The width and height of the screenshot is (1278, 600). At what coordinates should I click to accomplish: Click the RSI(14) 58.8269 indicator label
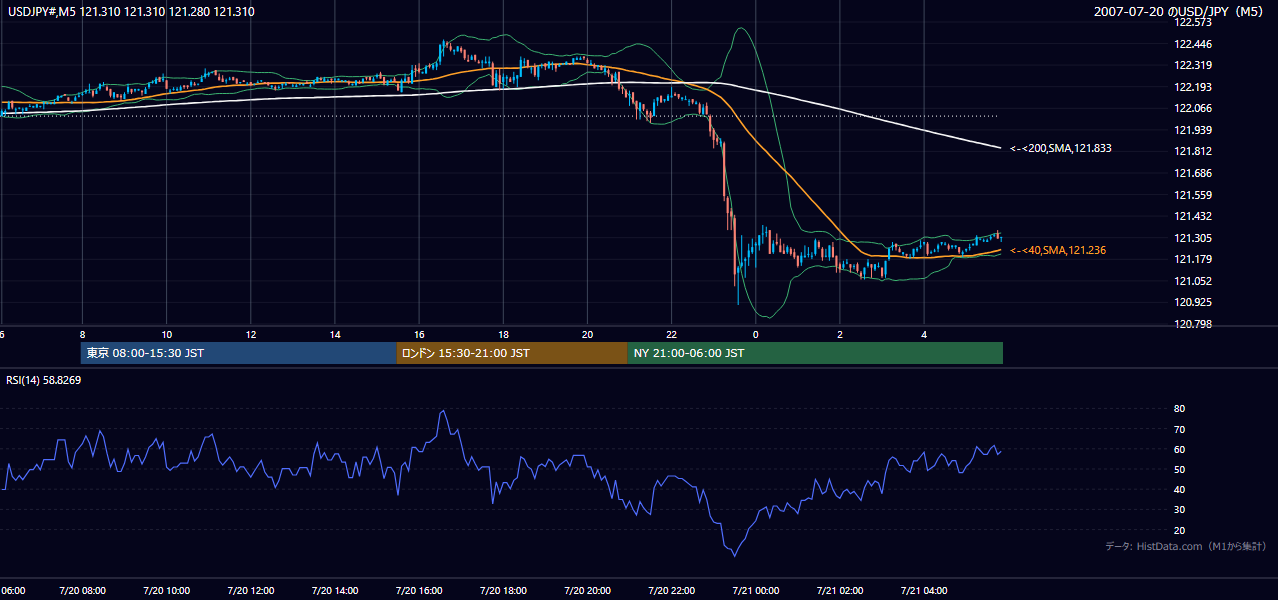pyautogui.click(x=44, y=380)
